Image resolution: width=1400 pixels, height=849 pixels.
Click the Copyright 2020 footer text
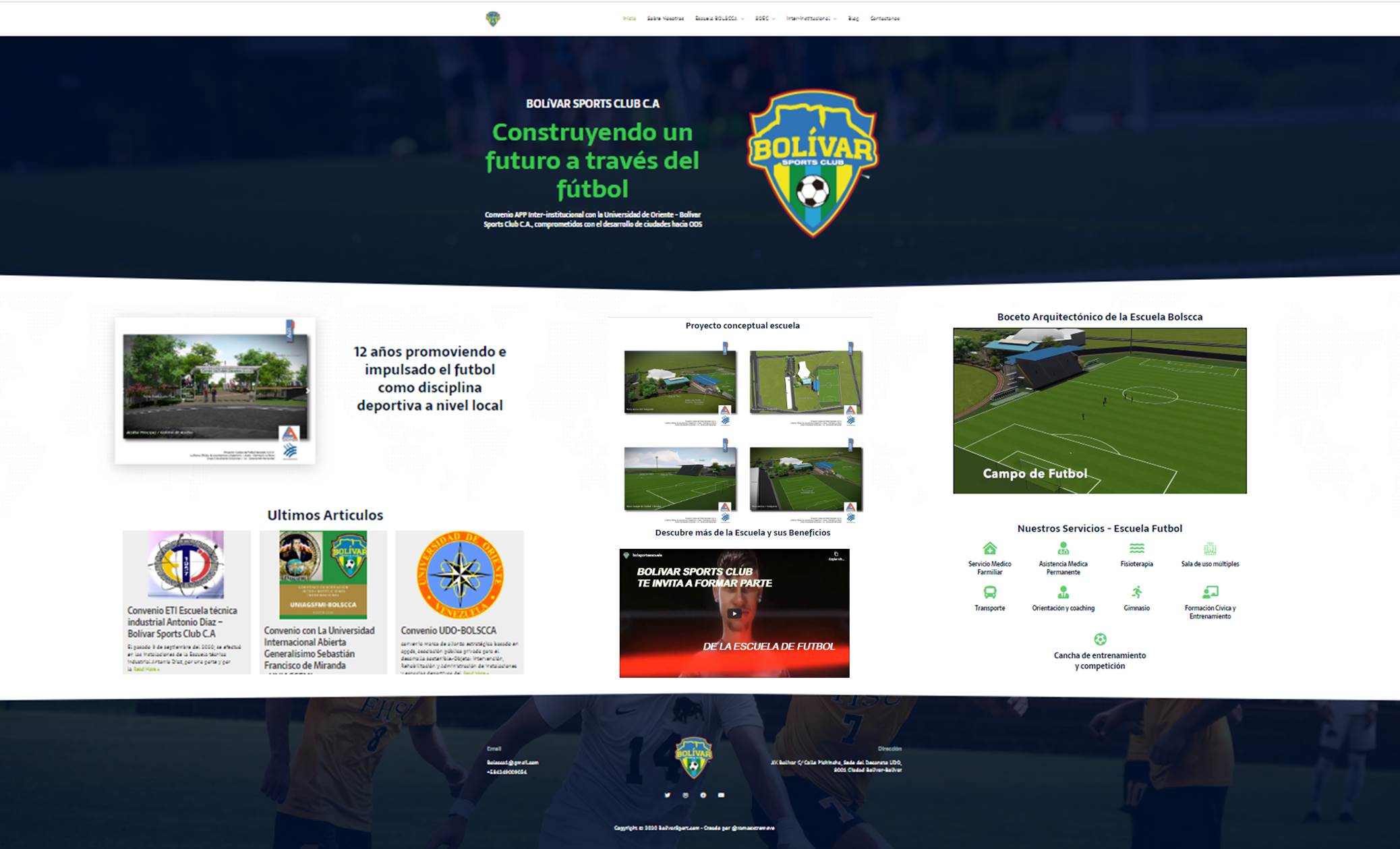(x=694, y=828)
